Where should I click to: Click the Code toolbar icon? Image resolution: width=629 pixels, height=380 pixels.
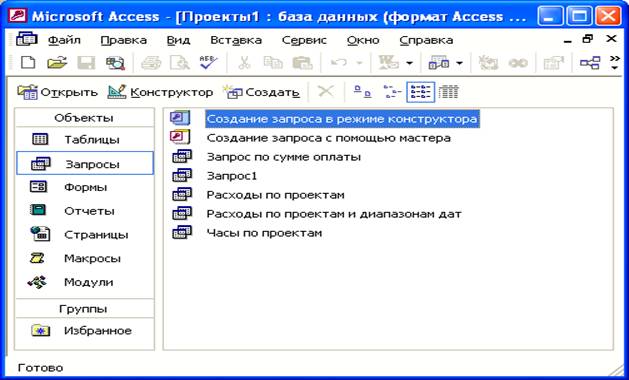click(x=488, y=63)
